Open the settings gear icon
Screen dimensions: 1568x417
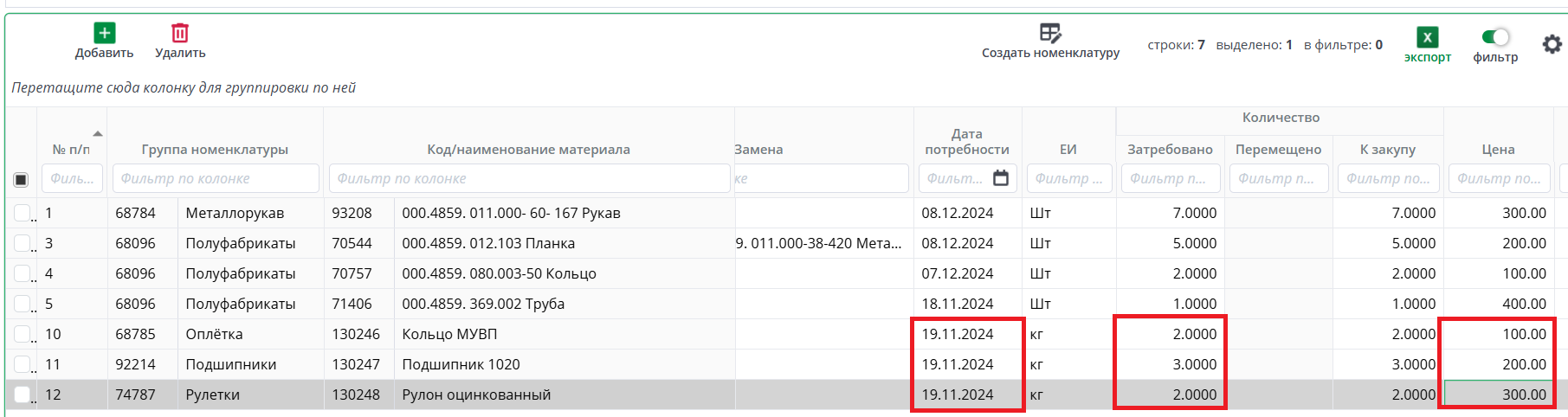[x=1552, y=43]
